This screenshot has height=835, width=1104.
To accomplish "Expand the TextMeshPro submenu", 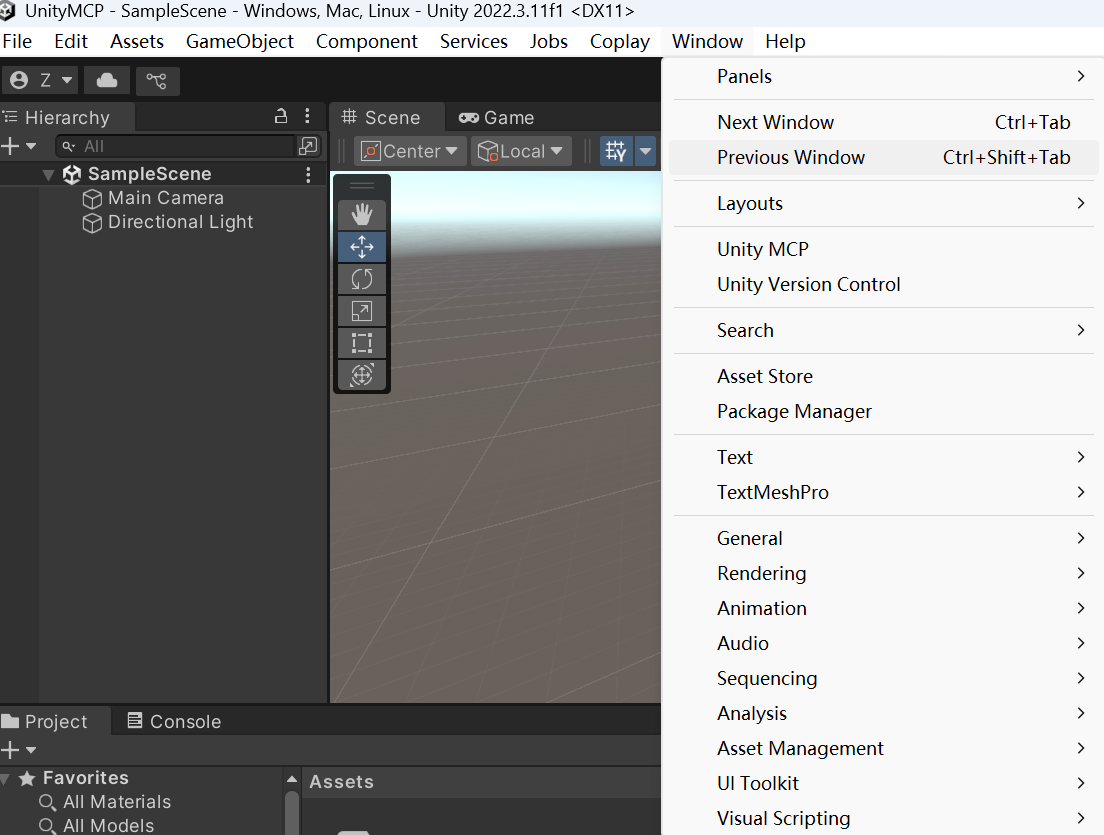I will [x=883, y=492].
